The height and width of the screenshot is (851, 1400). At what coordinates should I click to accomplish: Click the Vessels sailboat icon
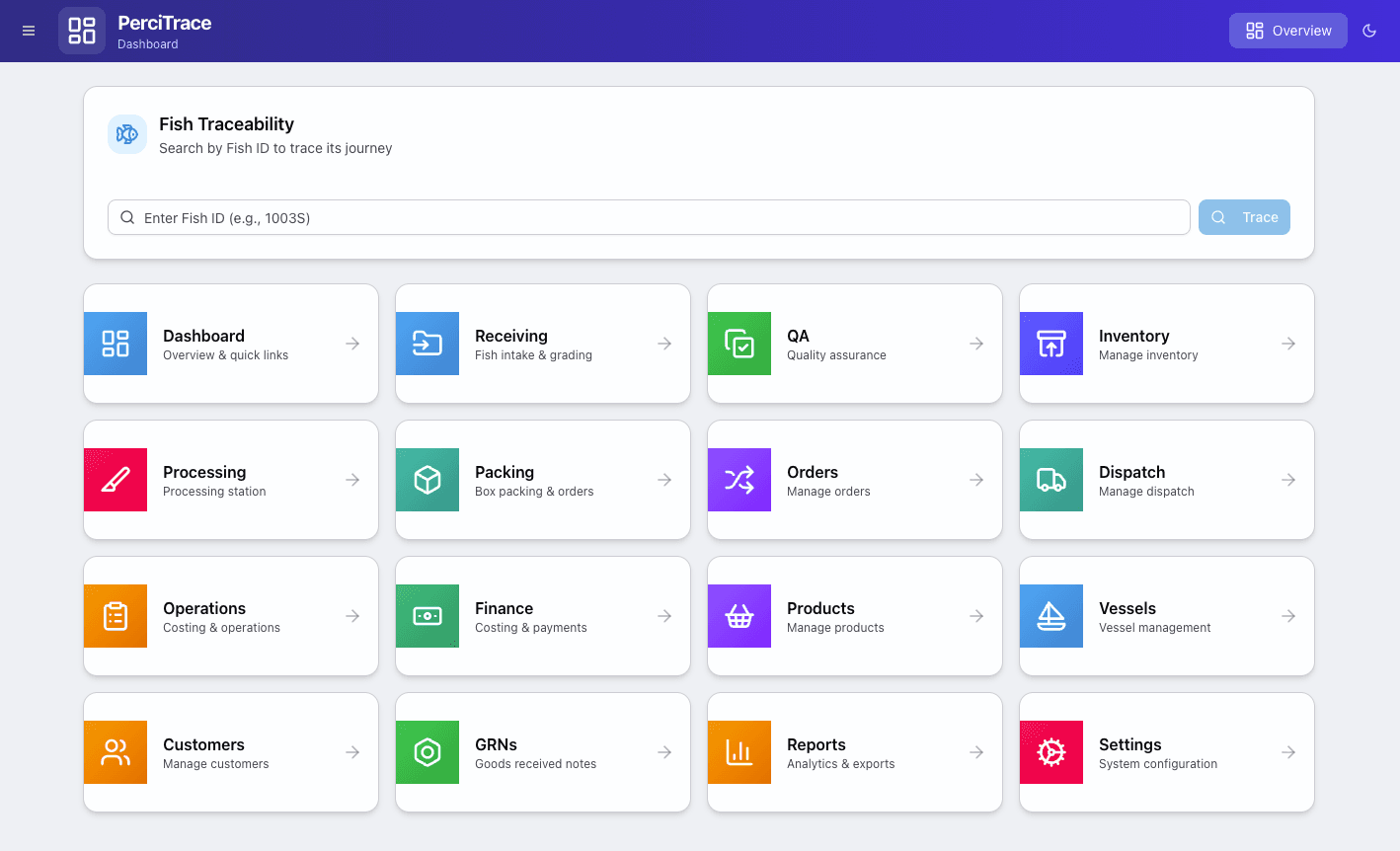pyautogui.click(x=1051, y=616)
